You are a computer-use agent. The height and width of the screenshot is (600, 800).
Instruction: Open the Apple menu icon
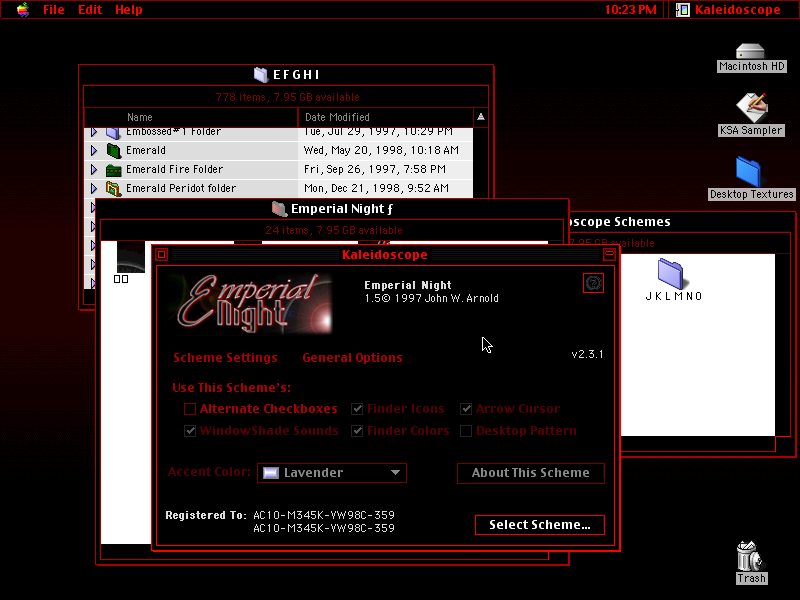coord(22,10)
